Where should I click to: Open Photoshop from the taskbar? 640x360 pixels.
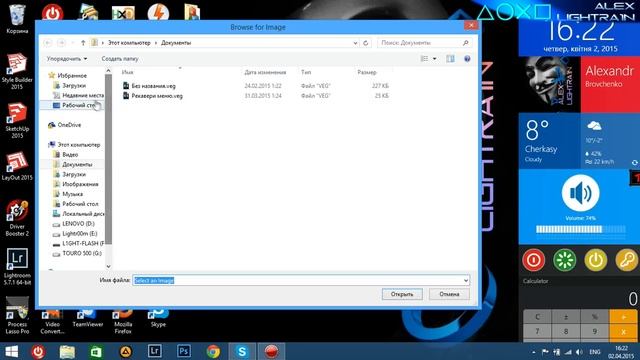(x=184, y=351)
